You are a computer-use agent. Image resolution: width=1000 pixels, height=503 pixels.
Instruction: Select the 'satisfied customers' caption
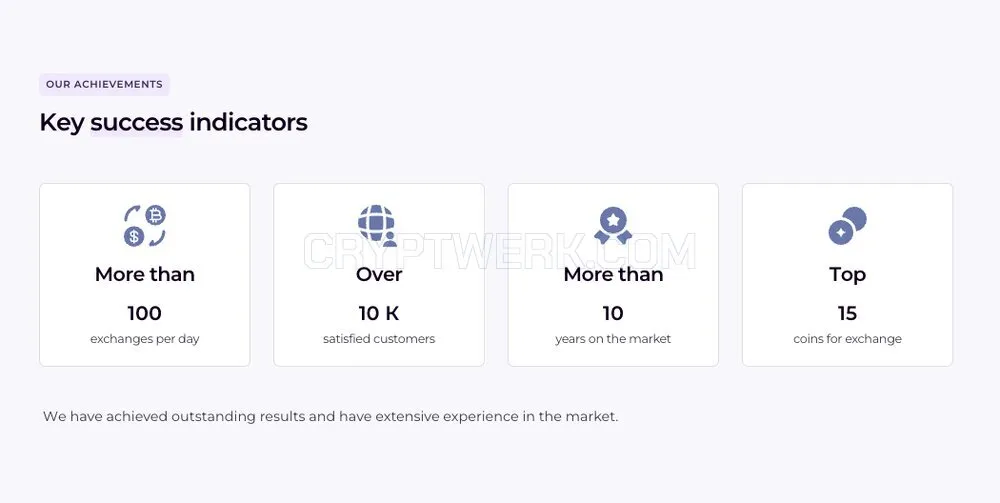[x=379, y=339]
